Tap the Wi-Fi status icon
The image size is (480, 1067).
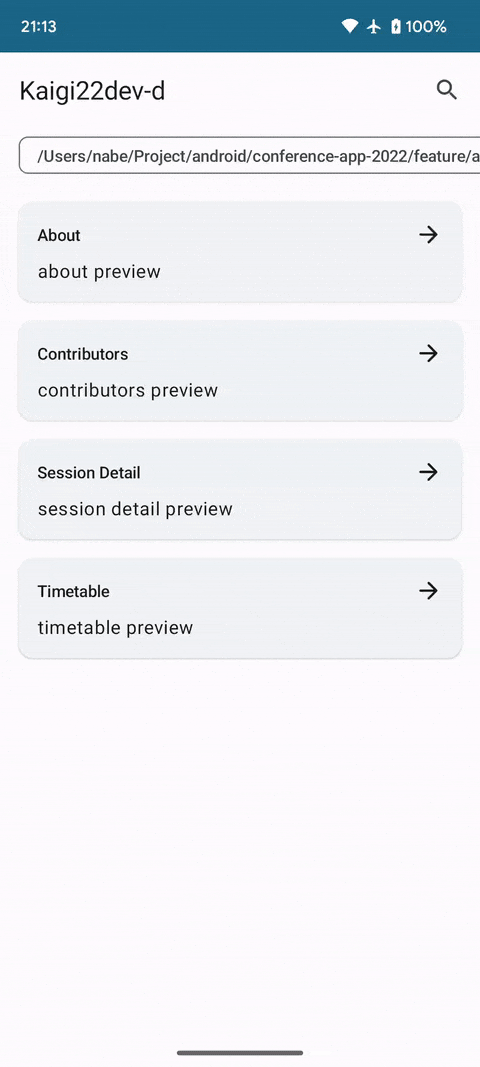tap(350, 27)
